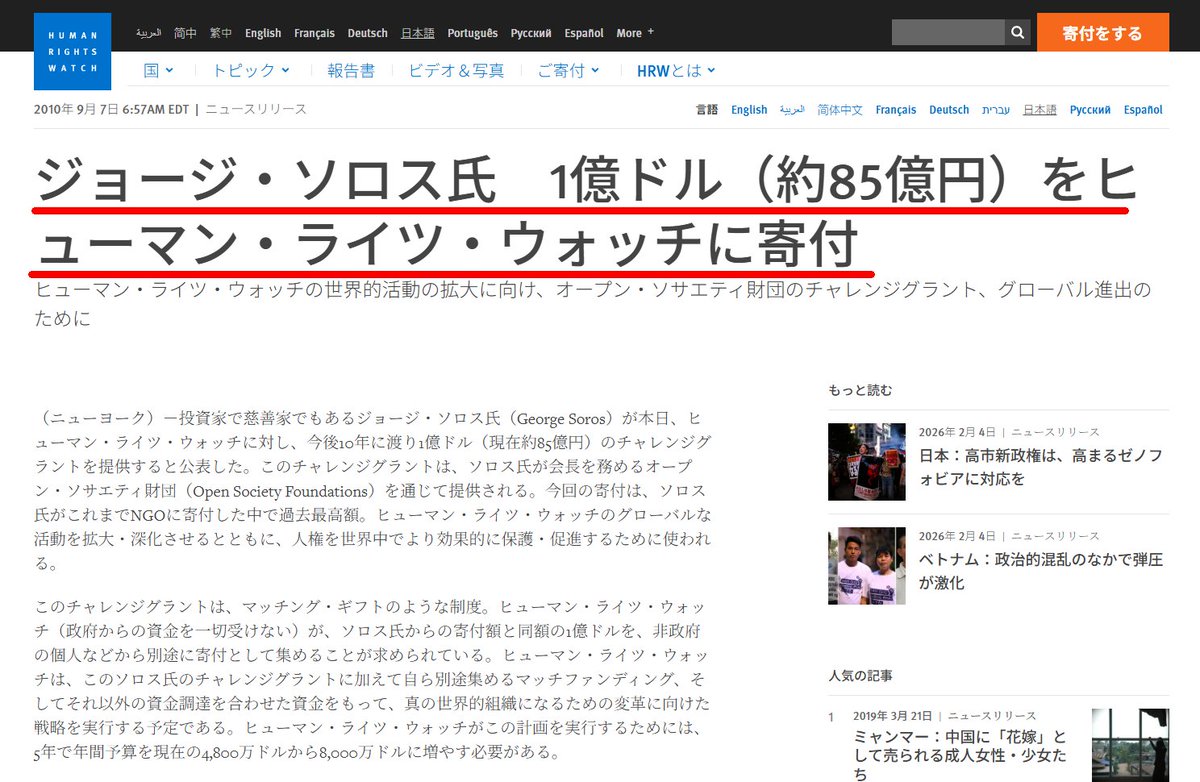Open thumbnail for ミャンマー article

pyautogui.click(x=1130, y=745)
